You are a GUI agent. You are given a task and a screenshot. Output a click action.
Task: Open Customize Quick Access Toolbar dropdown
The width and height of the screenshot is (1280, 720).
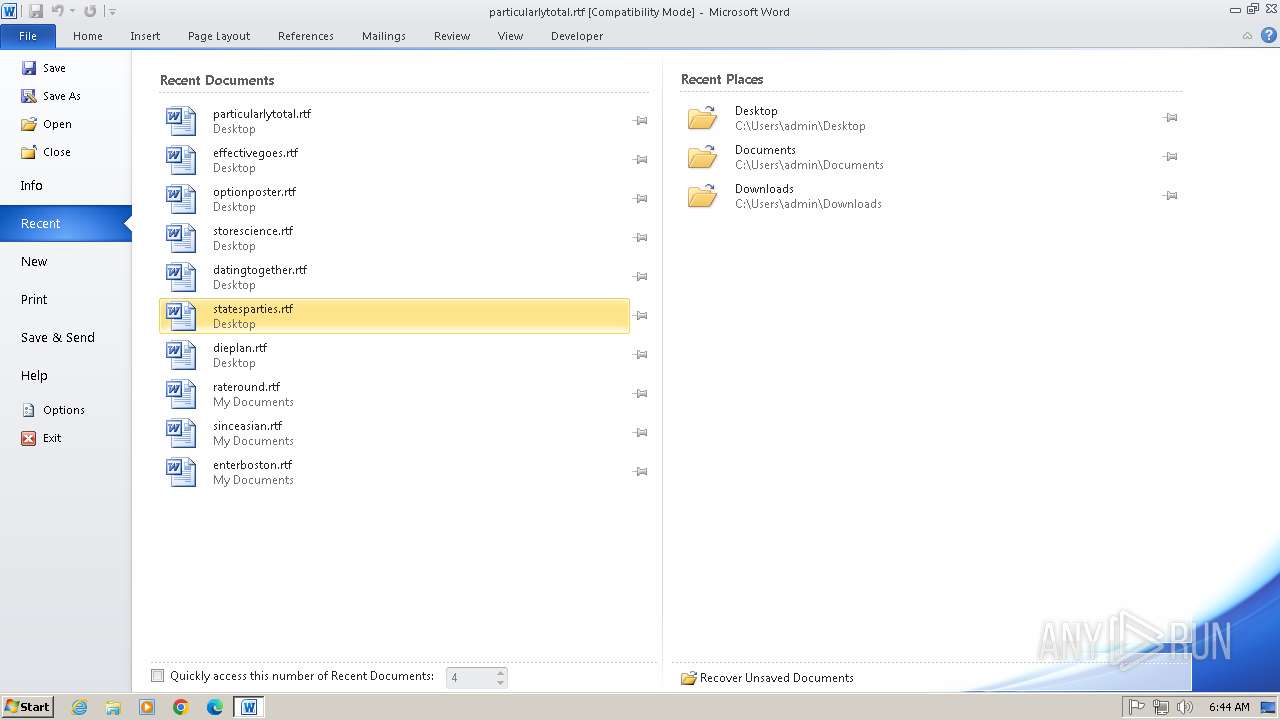click(x=112, y=12)
